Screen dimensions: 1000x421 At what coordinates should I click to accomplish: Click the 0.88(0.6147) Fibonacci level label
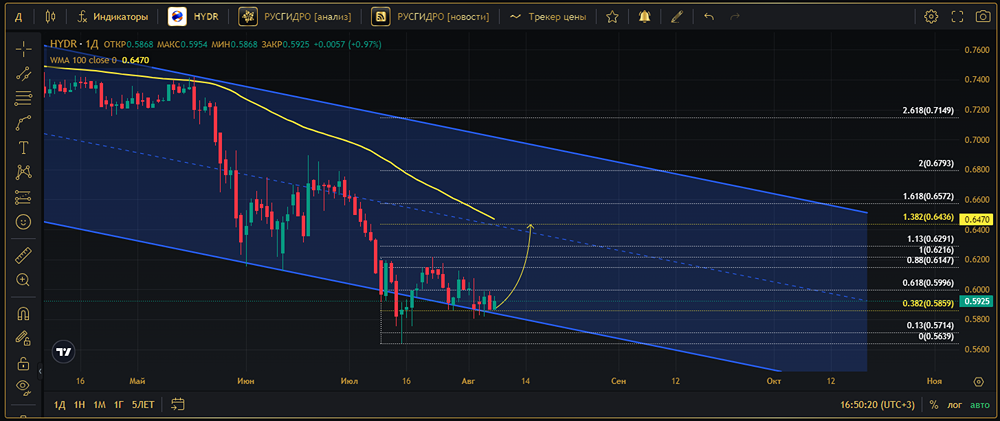click(930, 260)
